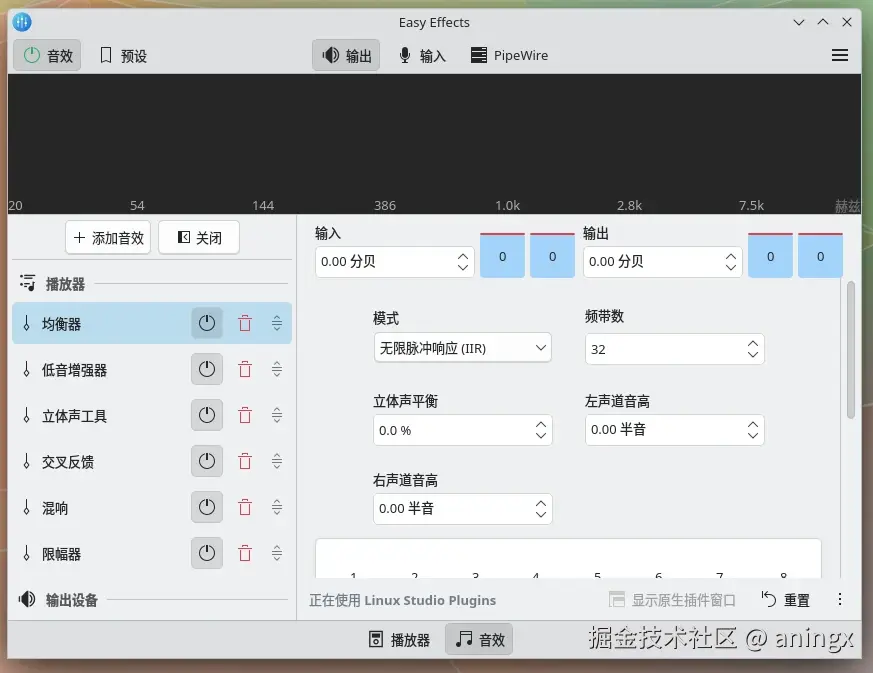Click the Easy Effects app icon

pos(22,22)
